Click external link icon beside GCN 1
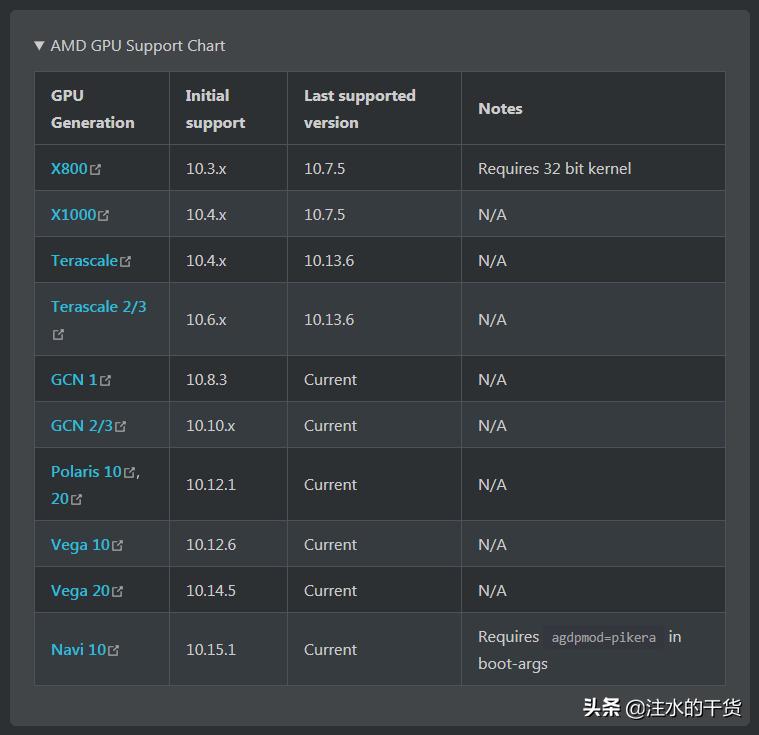 coord(106,381)
